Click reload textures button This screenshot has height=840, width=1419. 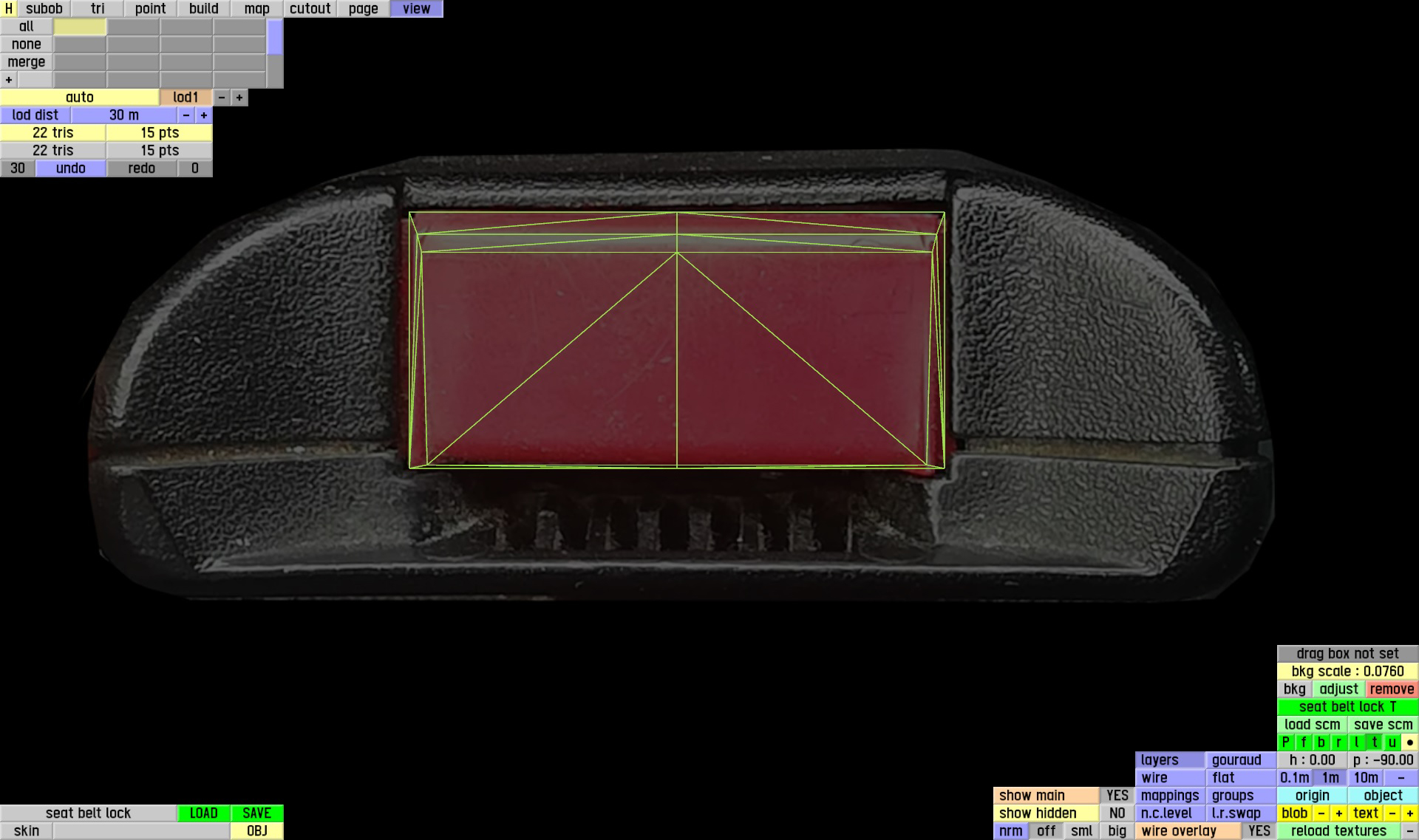click(x=1338, y=831)
